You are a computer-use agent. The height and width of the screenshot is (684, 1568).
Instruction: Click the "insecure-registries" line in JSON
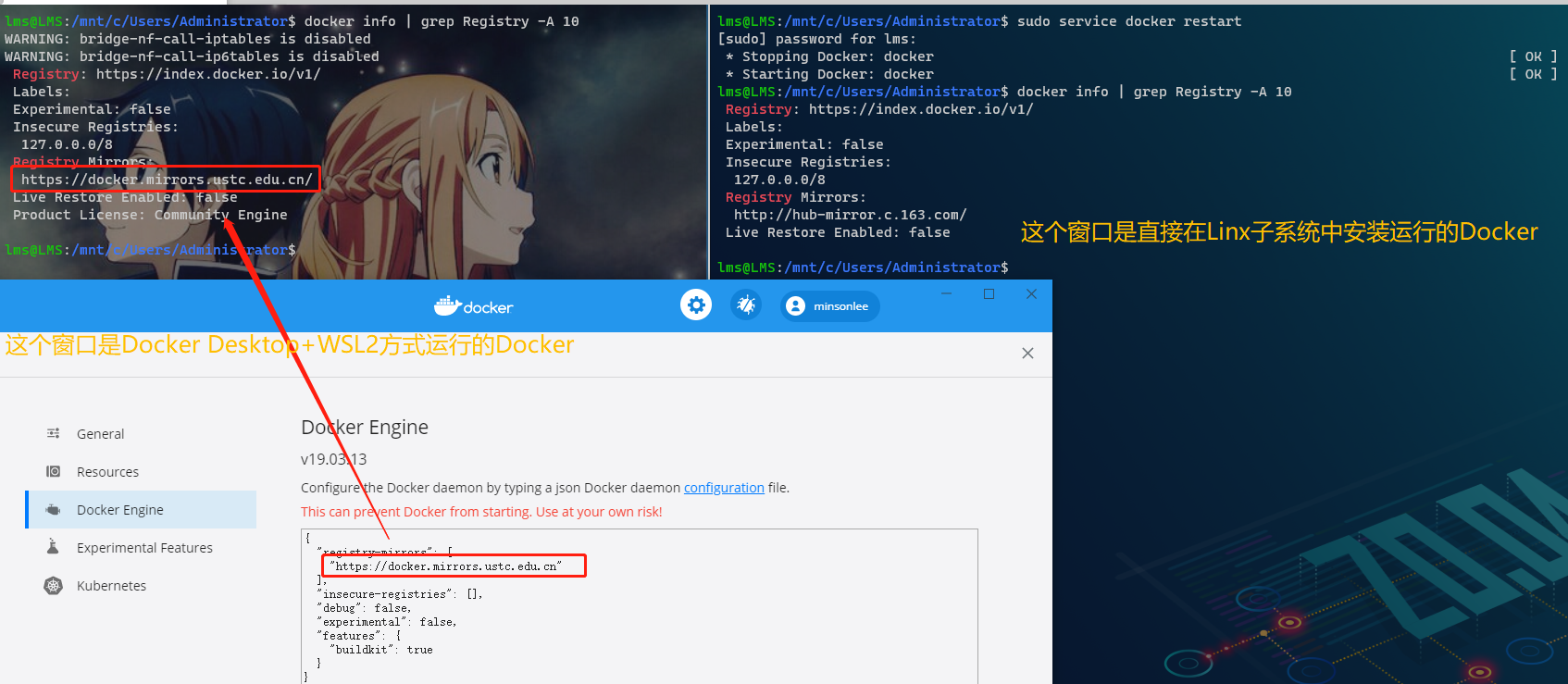point(400,594)
